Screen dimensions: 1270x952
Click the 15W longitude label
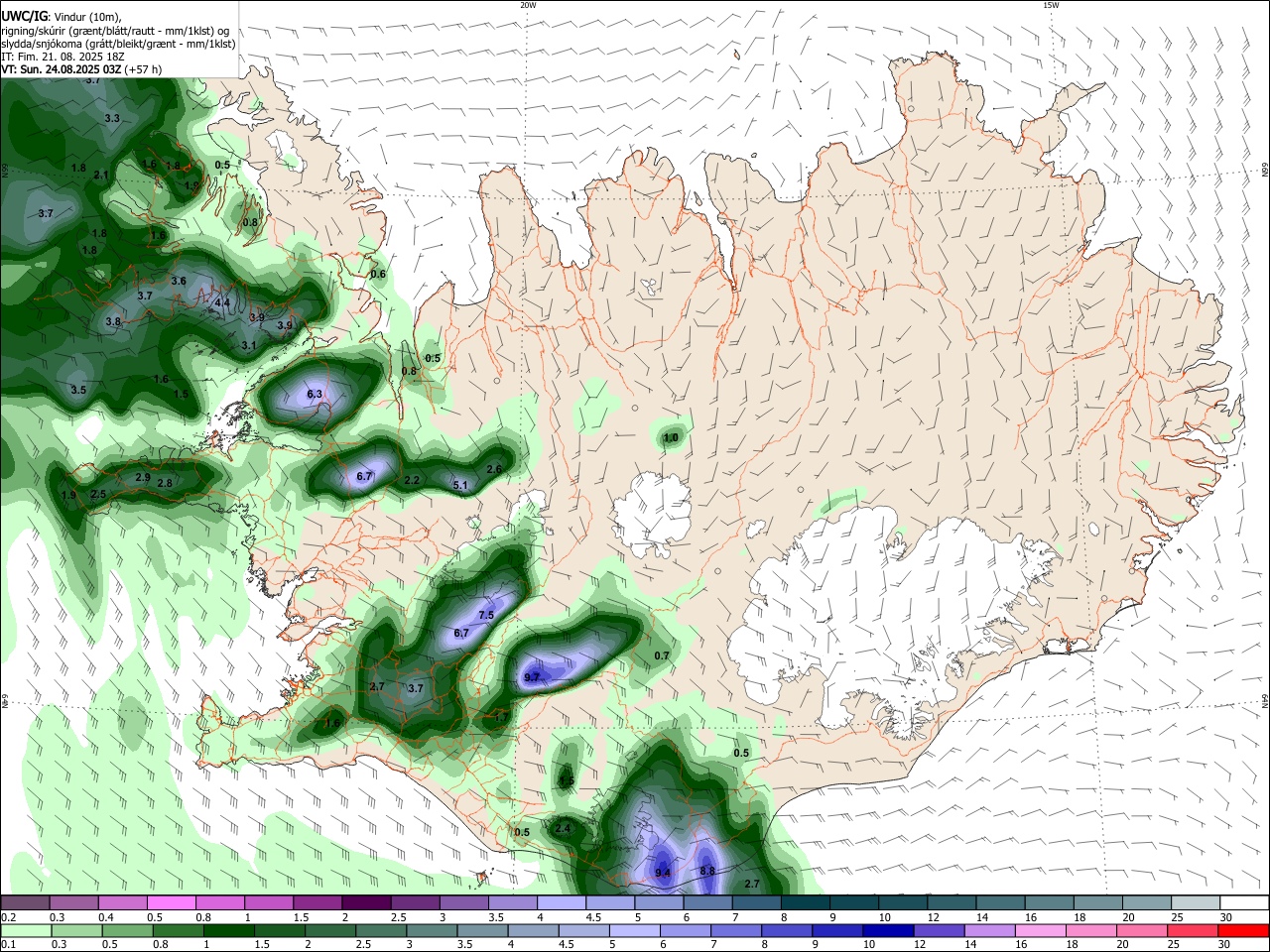coord(1051,5)
